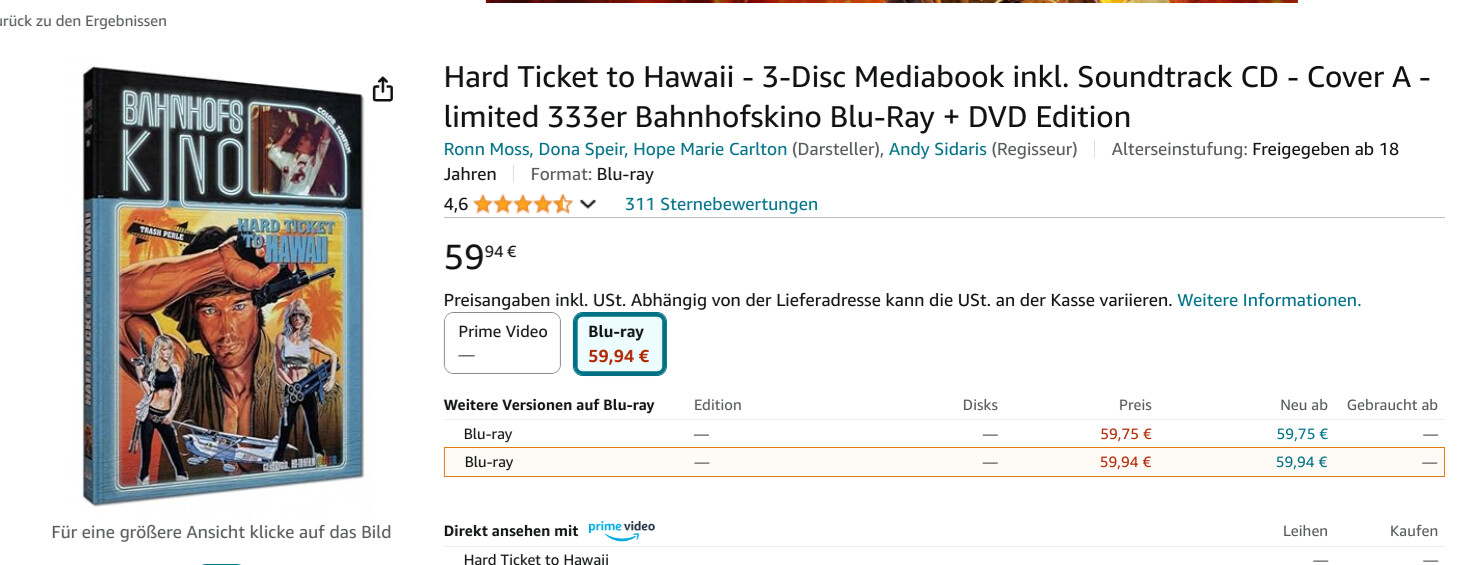1464x565 pixels.
Task: Open Hard Ticket to Hawaii Prime Video row
Action: point(536,558)
